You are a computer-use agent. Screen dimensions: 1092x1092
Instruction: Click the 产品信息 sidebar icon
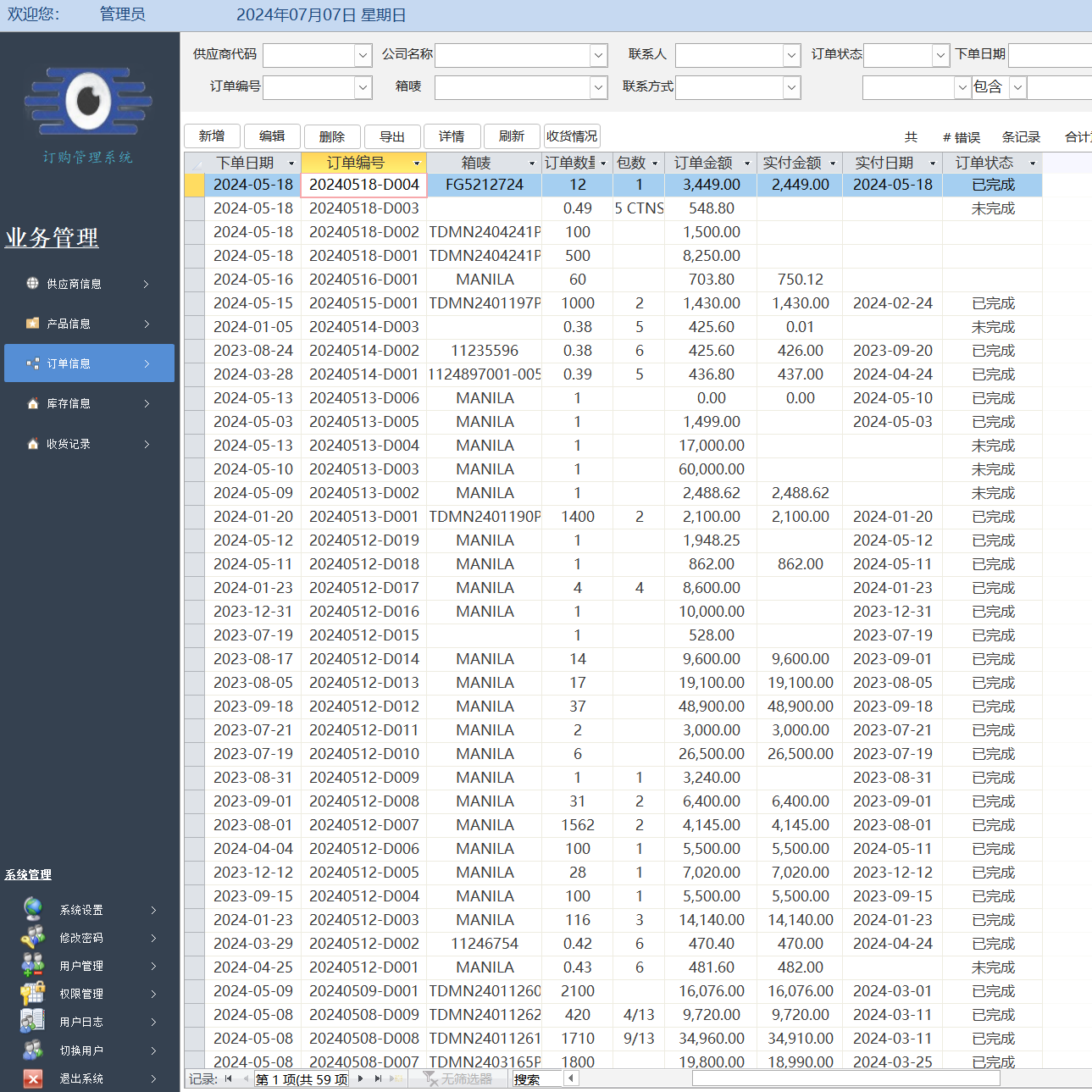32,323
